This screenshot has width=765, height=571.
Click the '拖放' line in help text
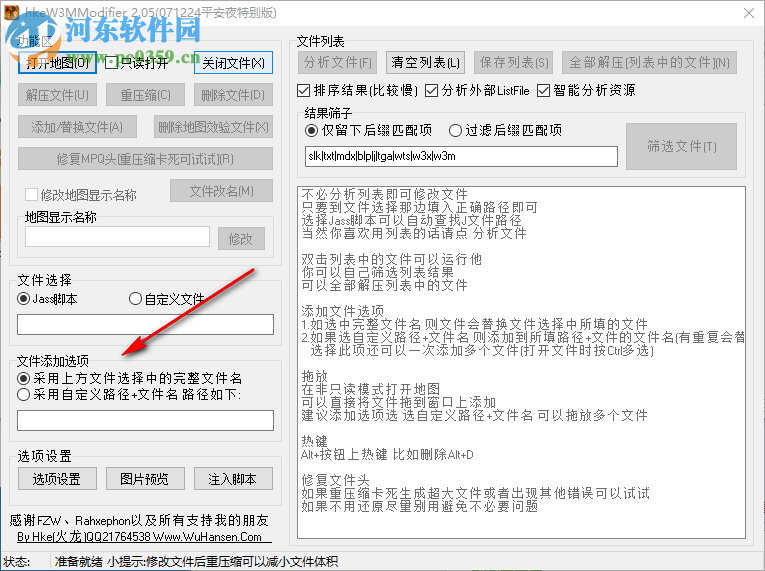click(x=315, y=376)
